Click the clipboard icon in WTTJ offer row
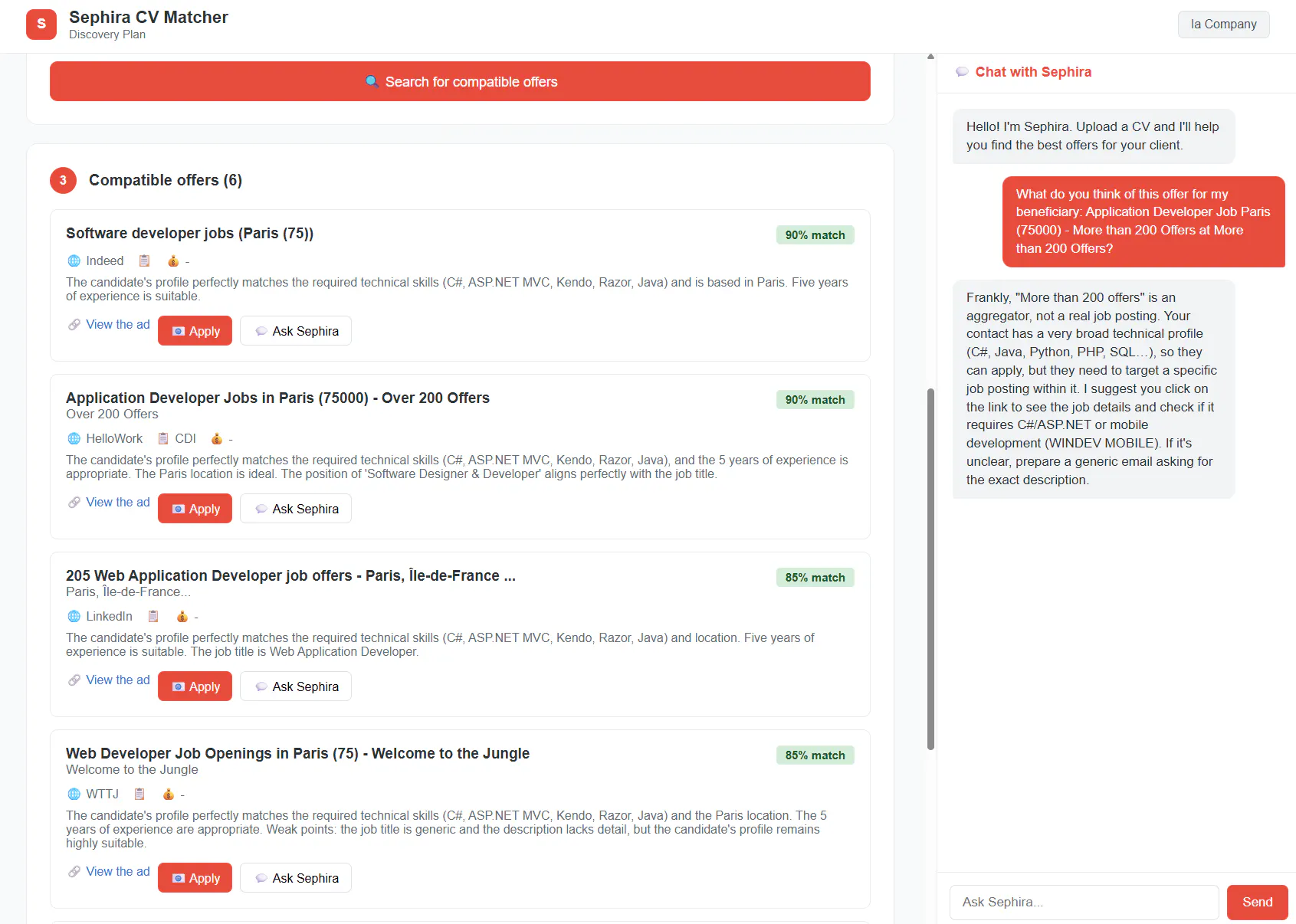1296x924 pixels. [x=139, y=795]
